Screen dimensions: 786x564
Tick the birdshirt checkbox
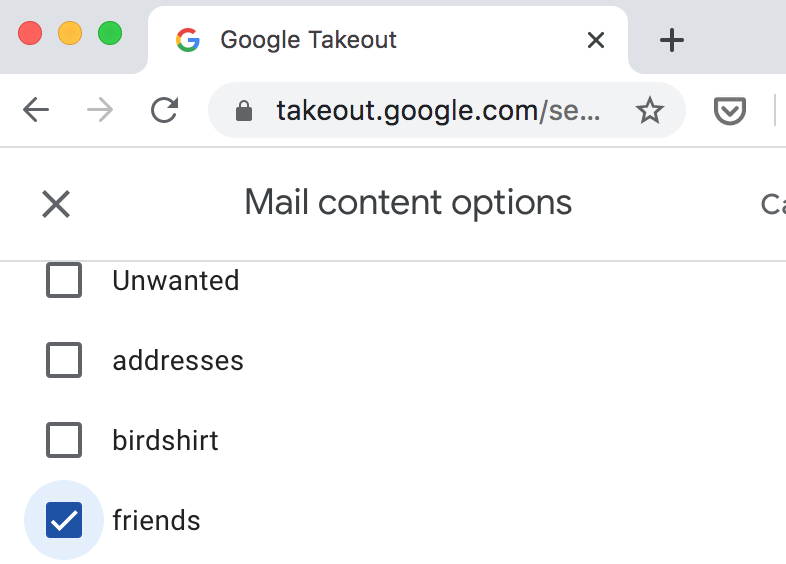64,440
